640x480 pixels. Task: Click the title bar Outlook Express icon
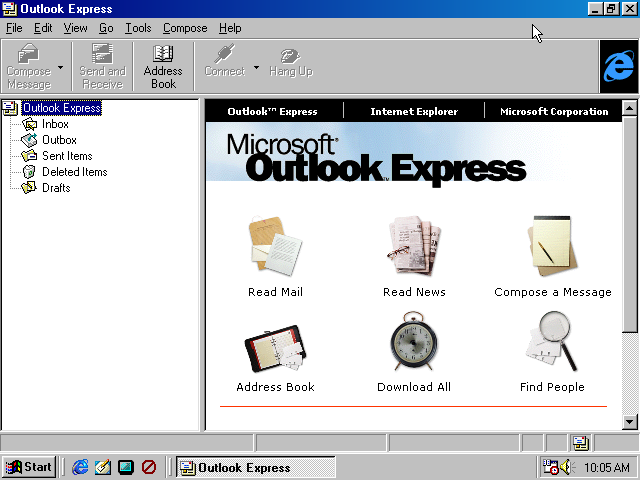(x=9, y=9)
